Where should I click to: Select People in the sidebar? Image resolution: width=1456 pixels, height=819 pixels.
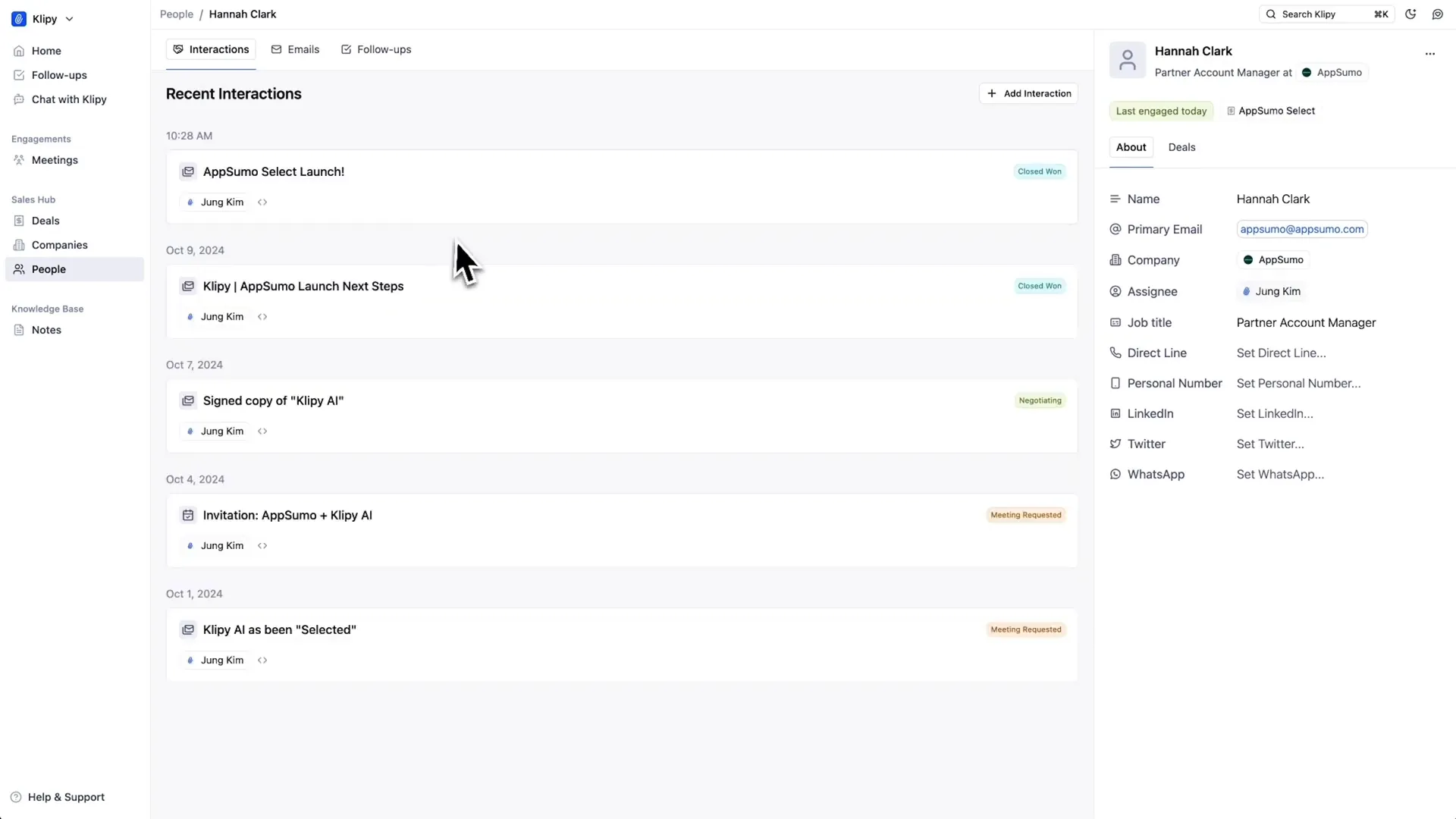[x=74, y=269]
